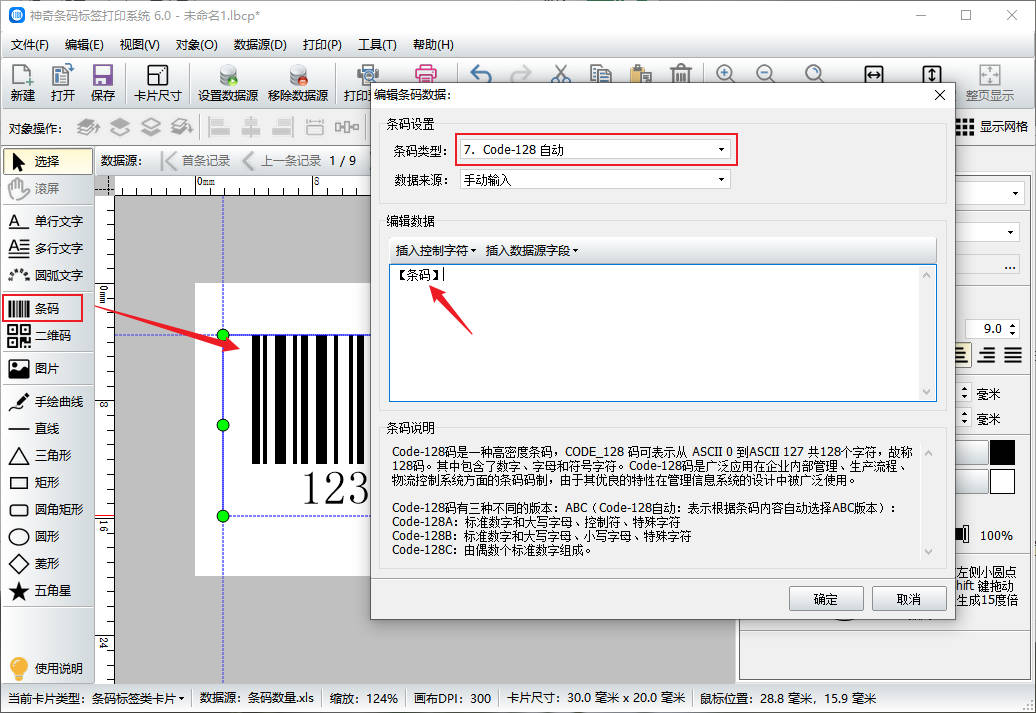This screenshot has height=713, width=1036.
Task: Click the fit-to-width horizontal arrows icon
Action: [x=873, y=74]
